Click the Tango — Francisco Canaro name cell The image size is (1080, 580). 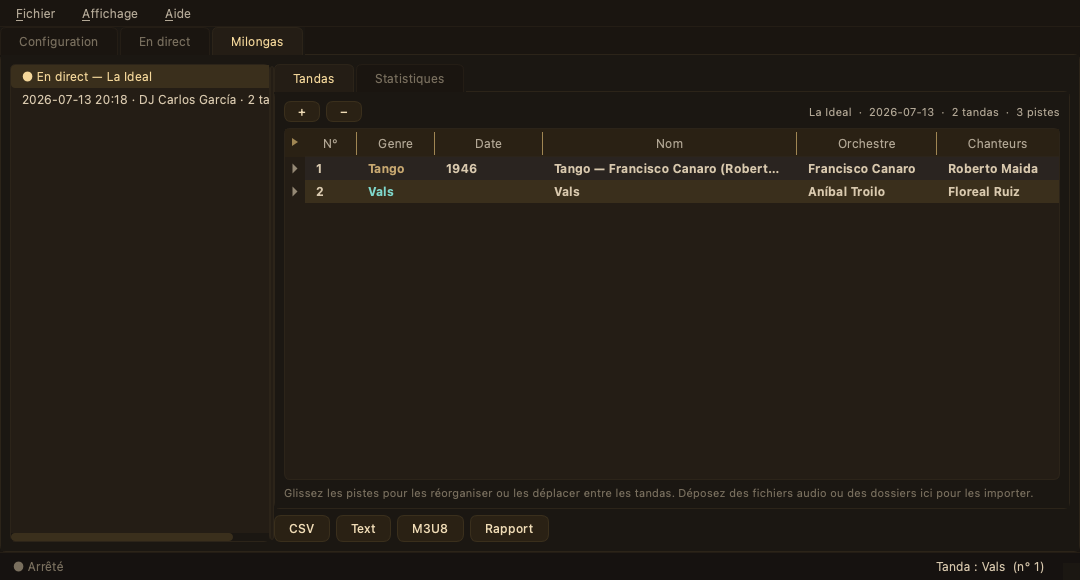(667, 169)
